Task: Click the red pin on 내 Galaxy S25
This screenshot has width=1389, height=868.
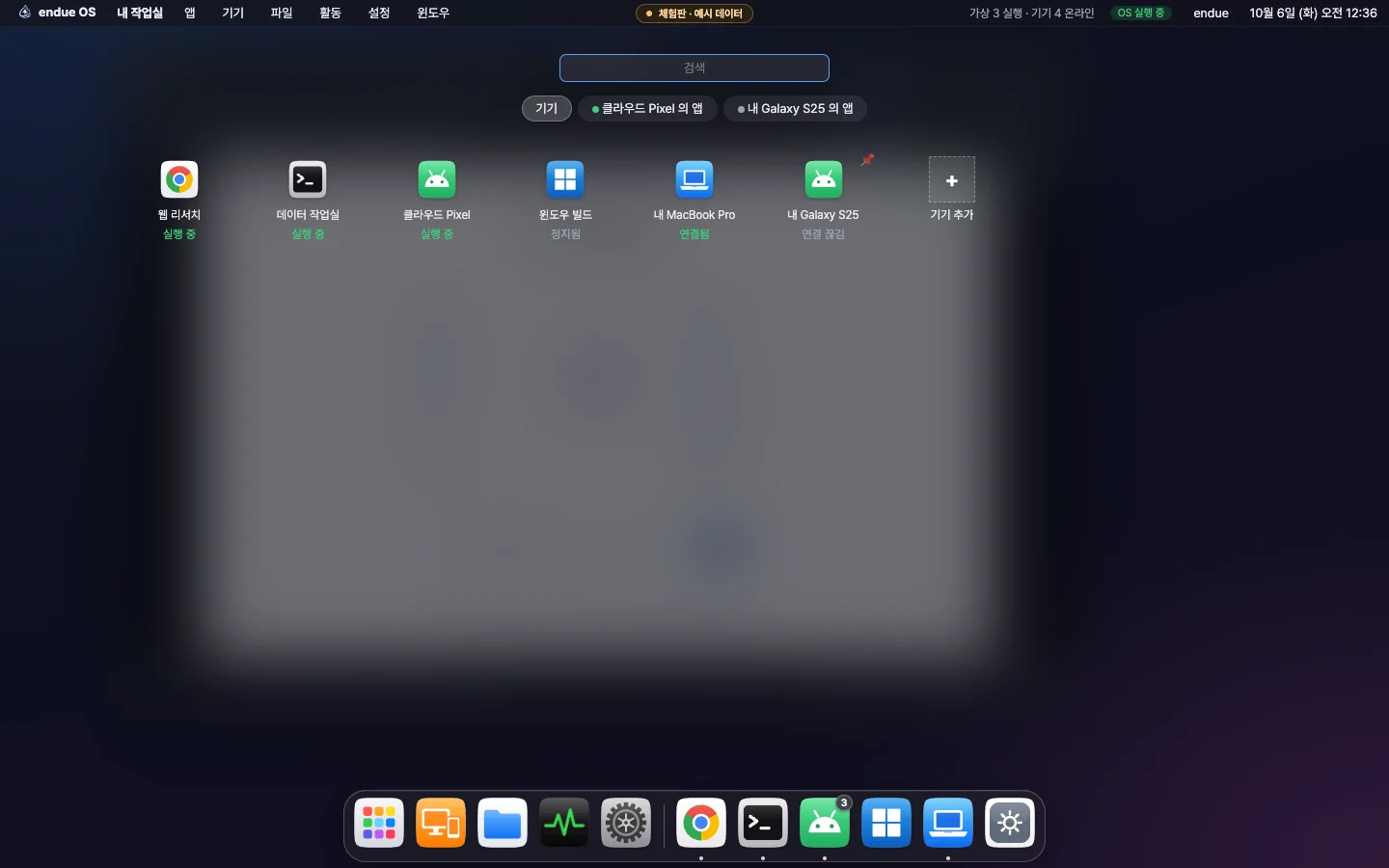Action: [x=867, y=160]
